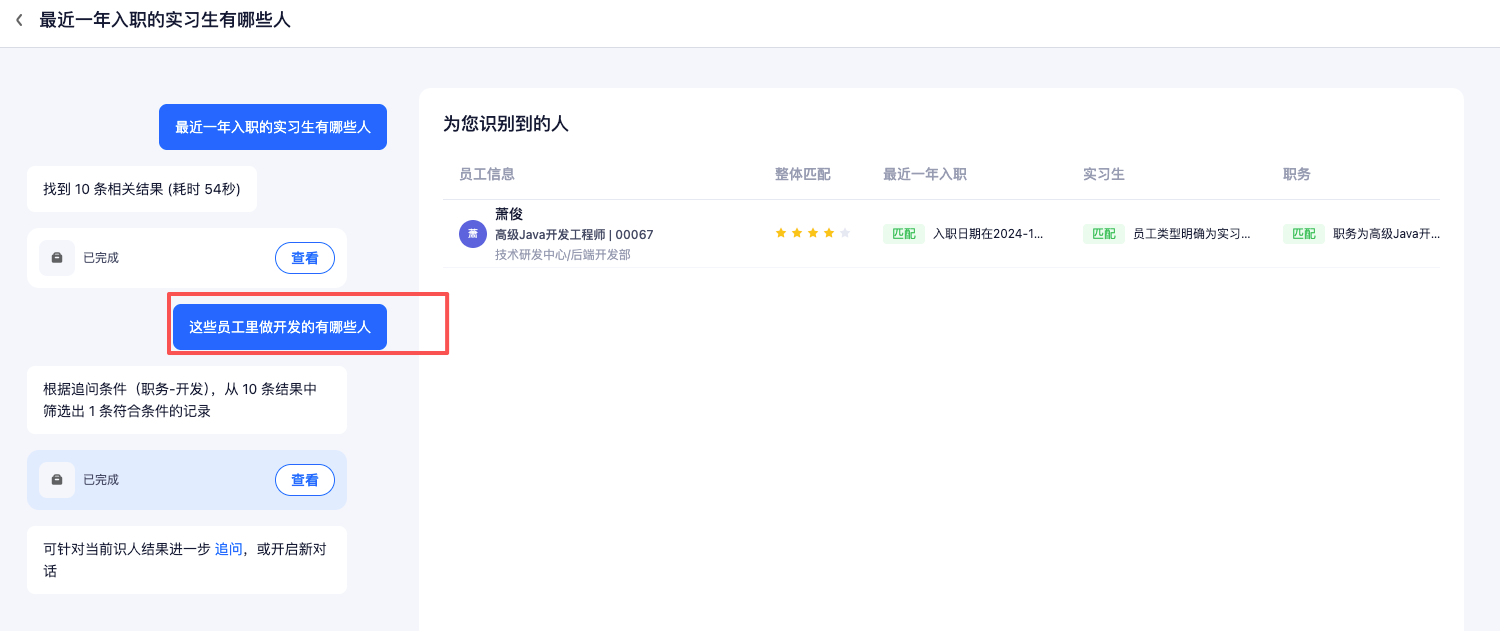Click the employee name 萧俊
This screenshot has height=631, width=1500.
pyautogui.click(x=509, y=214)
